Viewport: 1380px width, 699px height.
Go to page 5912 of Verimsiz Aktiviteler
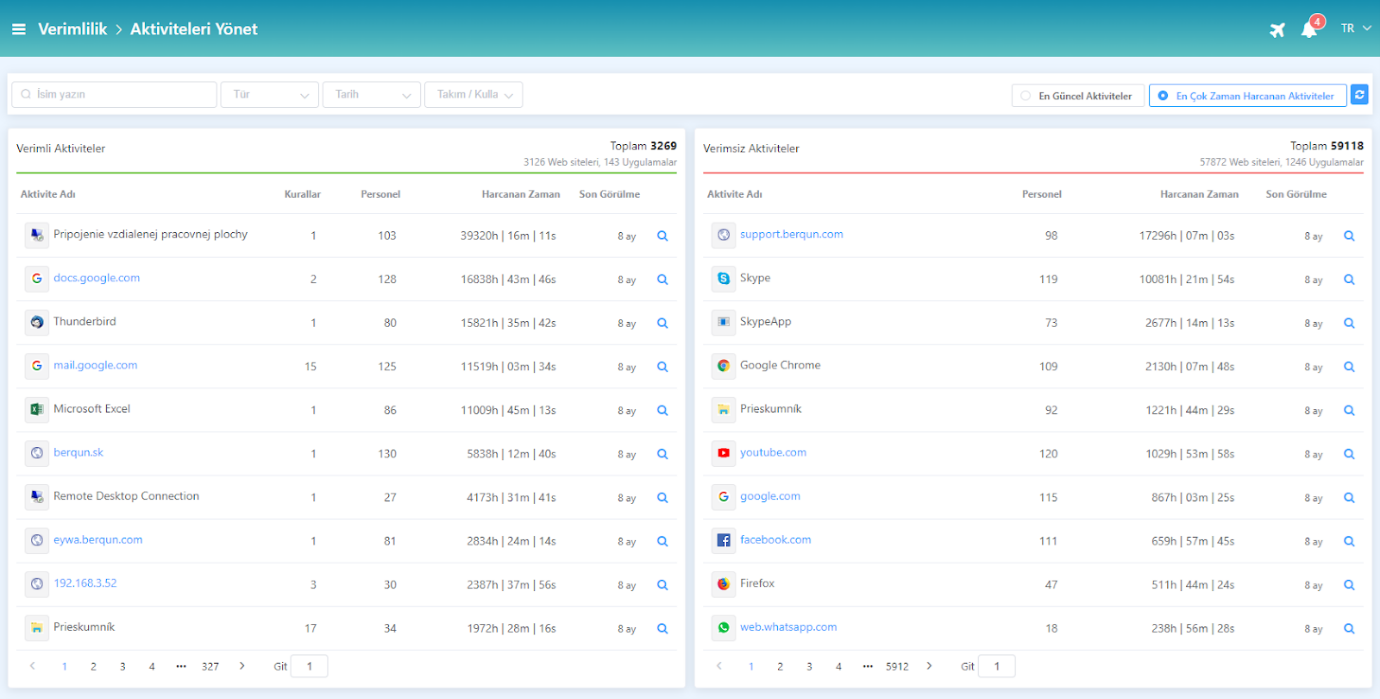pyautogui.click(x=897, y=666)
